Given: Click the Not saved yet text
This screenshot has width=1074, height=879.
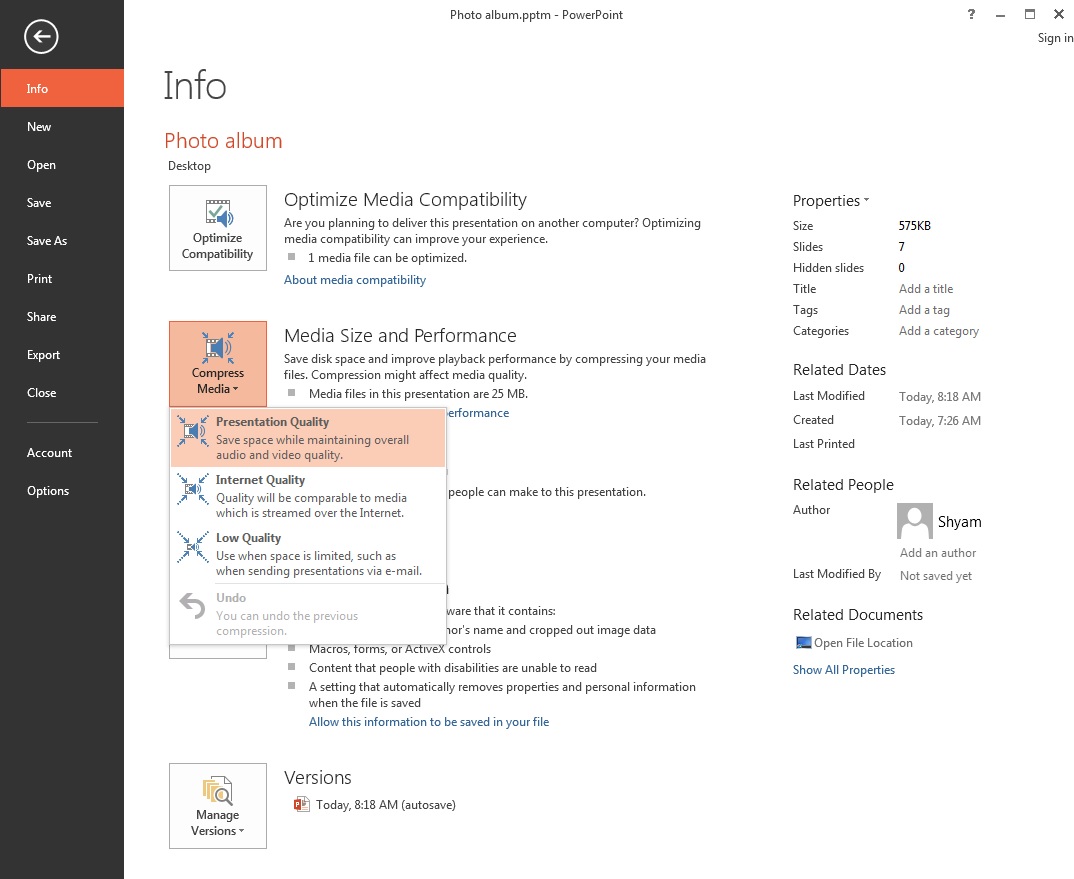Looking at the screenshot, I should (936, 576).
